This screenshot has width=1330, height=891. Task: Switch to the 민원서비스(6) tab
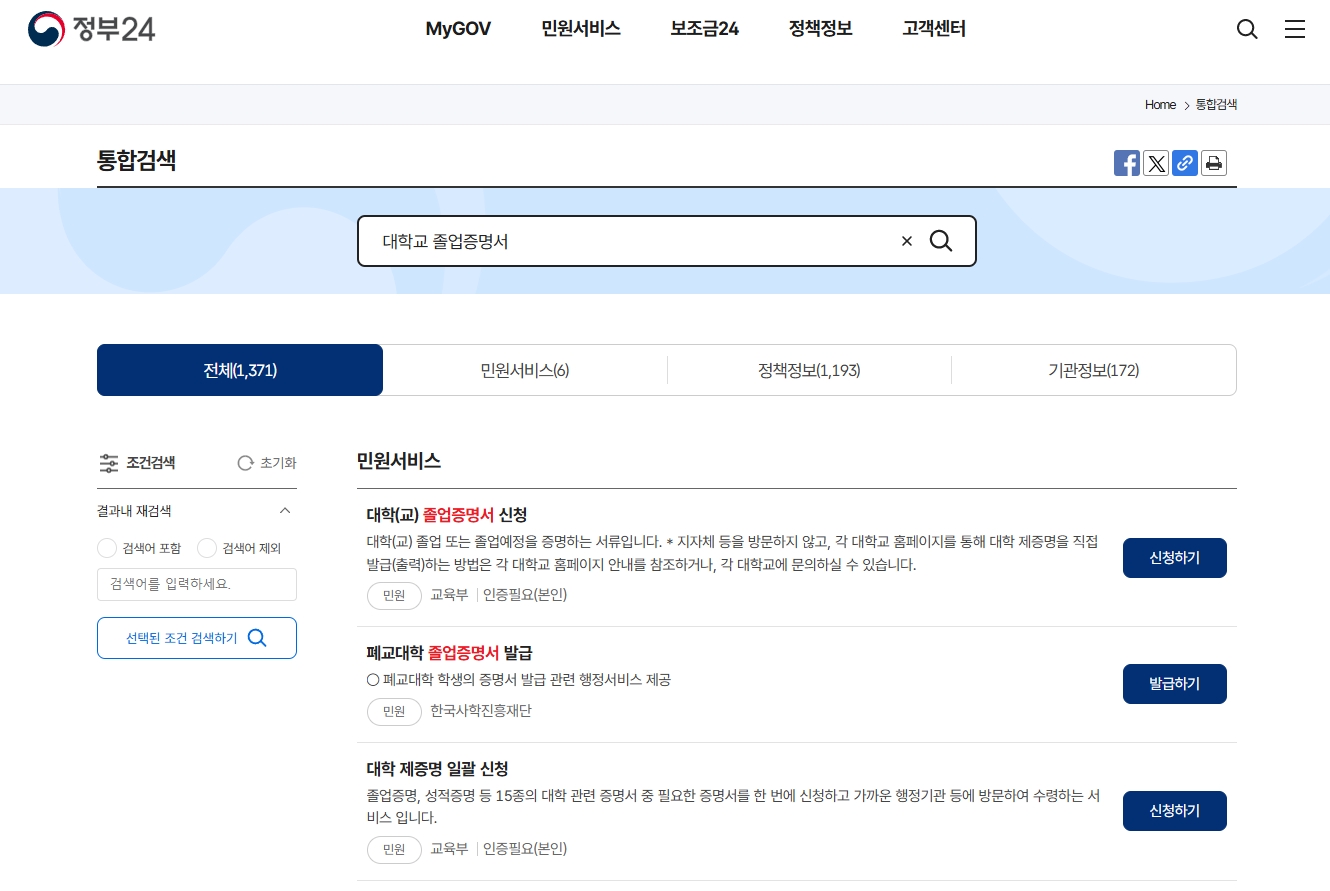524,369
